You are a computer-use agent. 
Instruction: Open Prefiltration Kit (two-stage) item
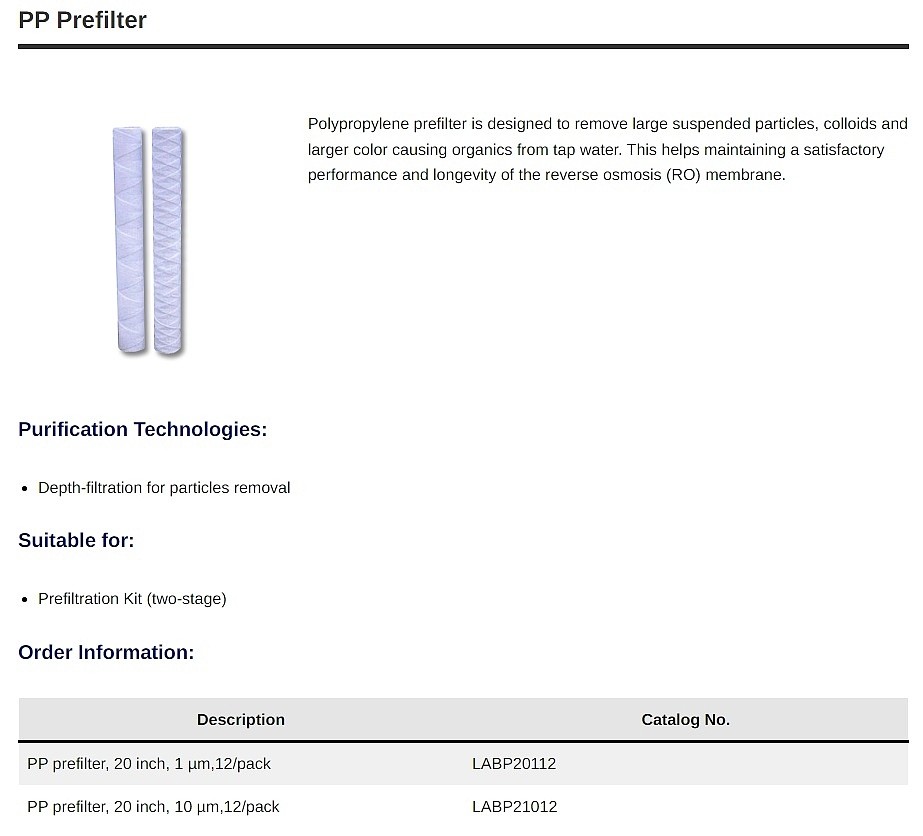tap(132, 599)
